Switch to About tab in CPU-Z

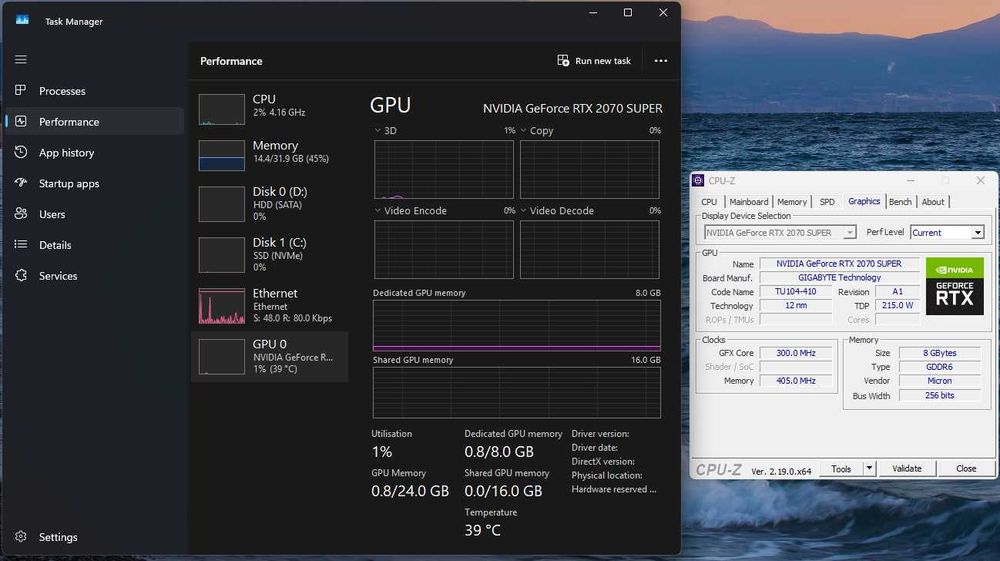pos(933,201)
